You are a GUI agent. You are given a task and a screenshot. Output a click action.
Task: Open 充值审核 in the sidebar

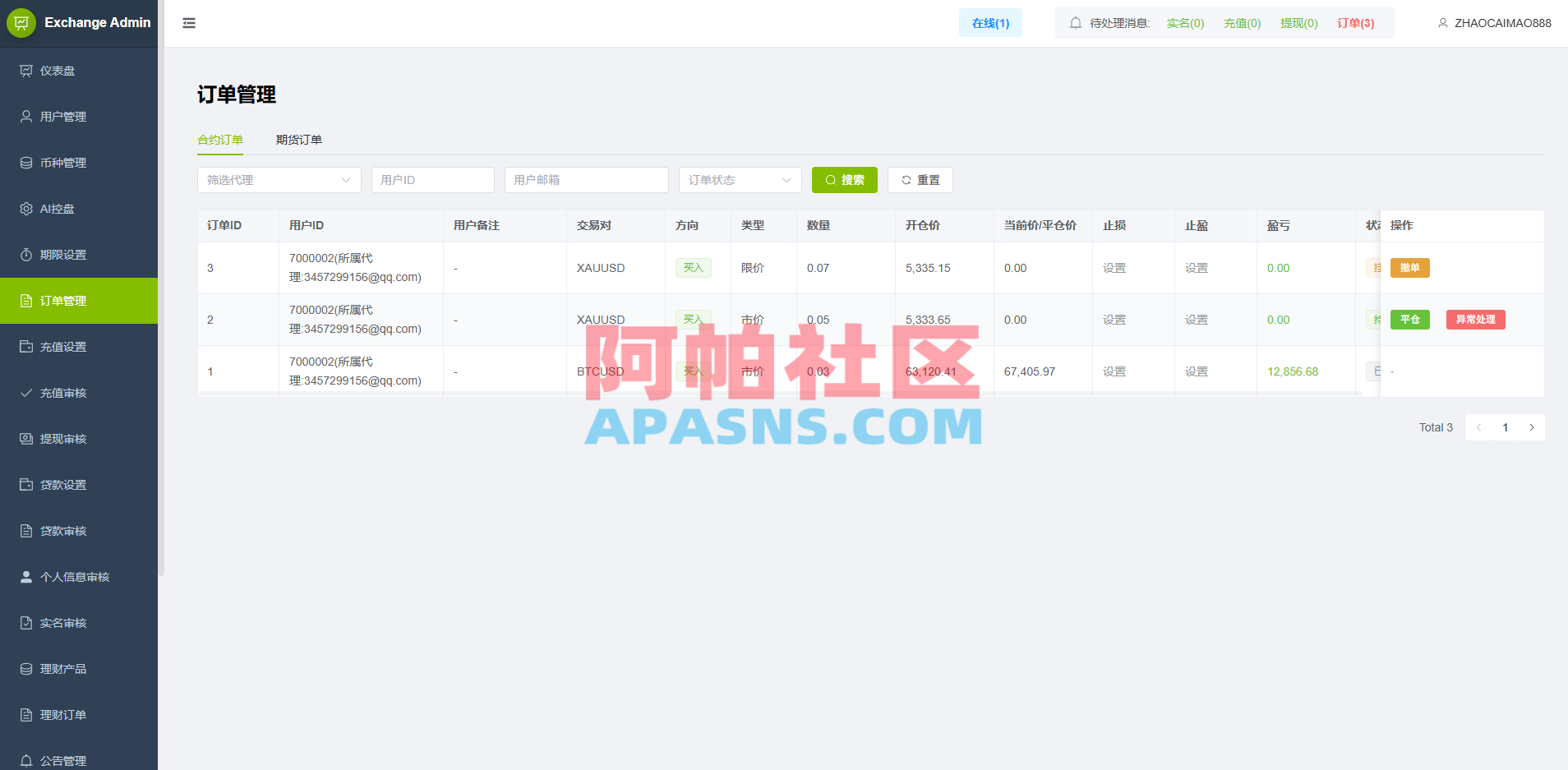click(79, 393)
